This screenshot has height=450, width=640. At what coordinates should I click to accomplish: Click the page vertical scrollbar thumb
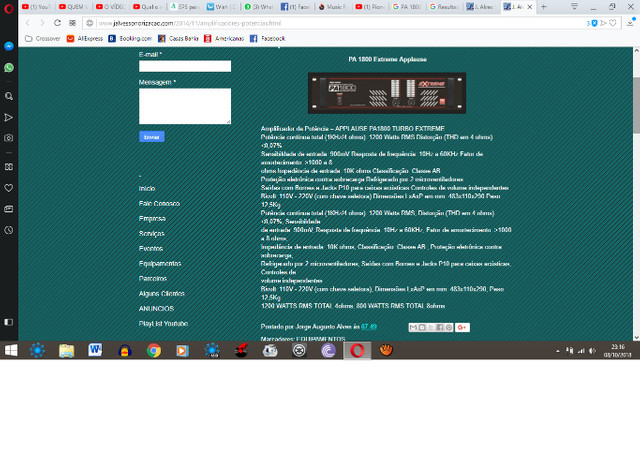click(x=636, y=105)
